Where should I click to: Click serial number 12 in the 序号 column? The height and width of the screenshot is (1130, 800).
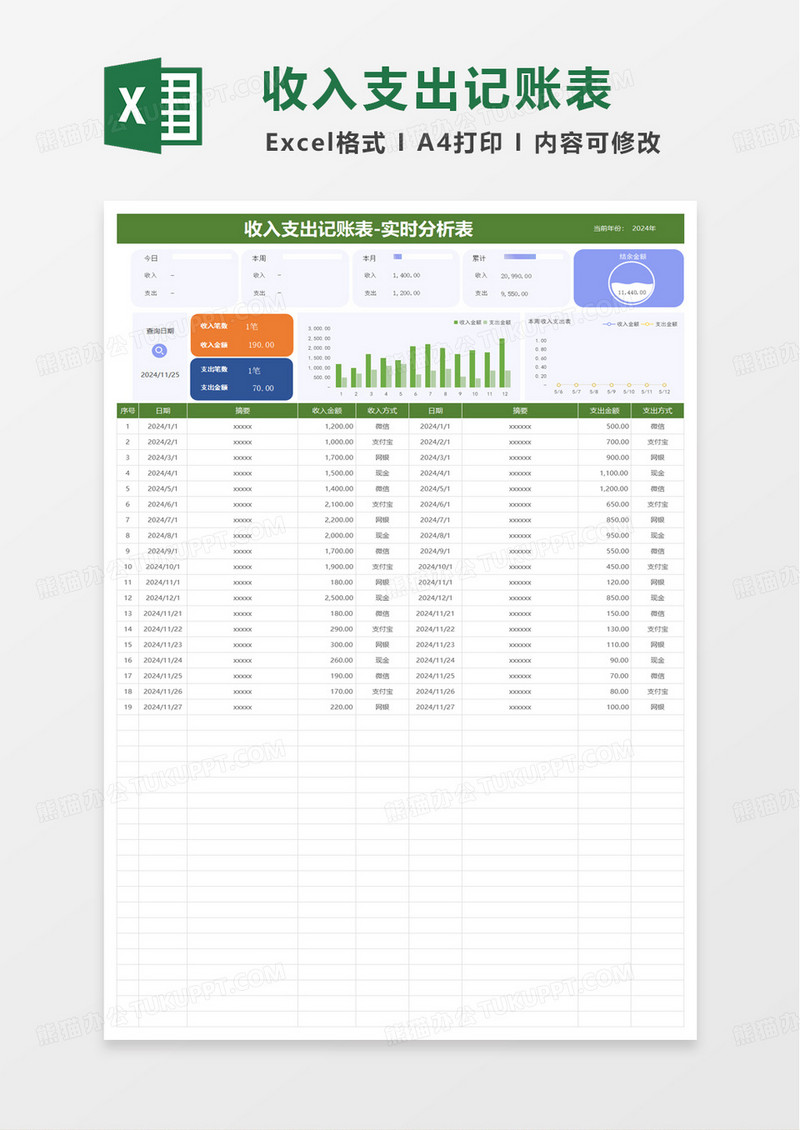click(128, 598)
